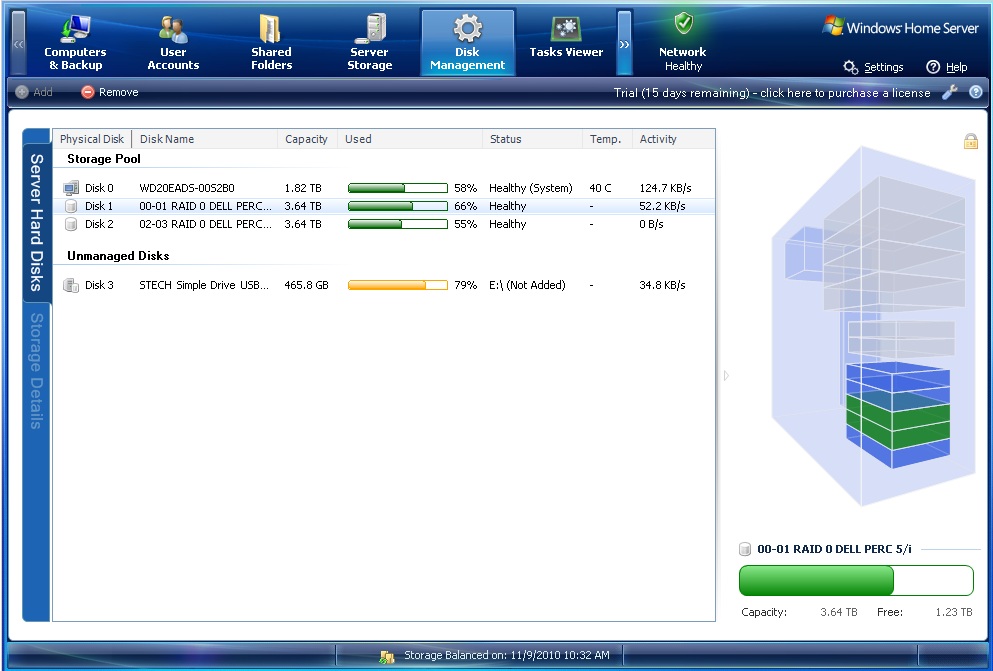This screenshot has width=993, height=671.
Task: Select the 00-01 RAID 0 DELL PERC row name
Action: point(205,206)
